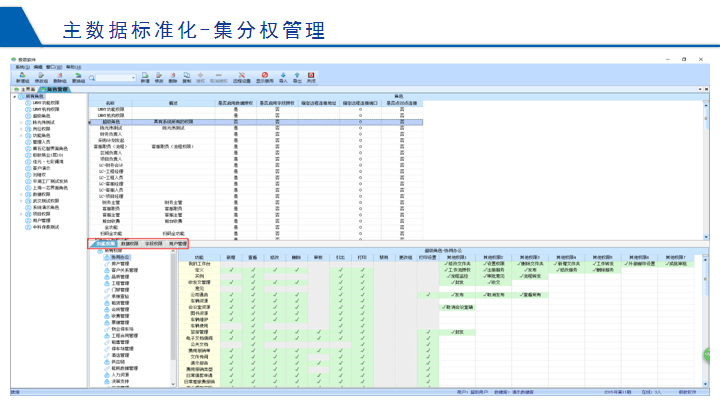Open the toolbar search box dropdown arrow

(133, 78)
